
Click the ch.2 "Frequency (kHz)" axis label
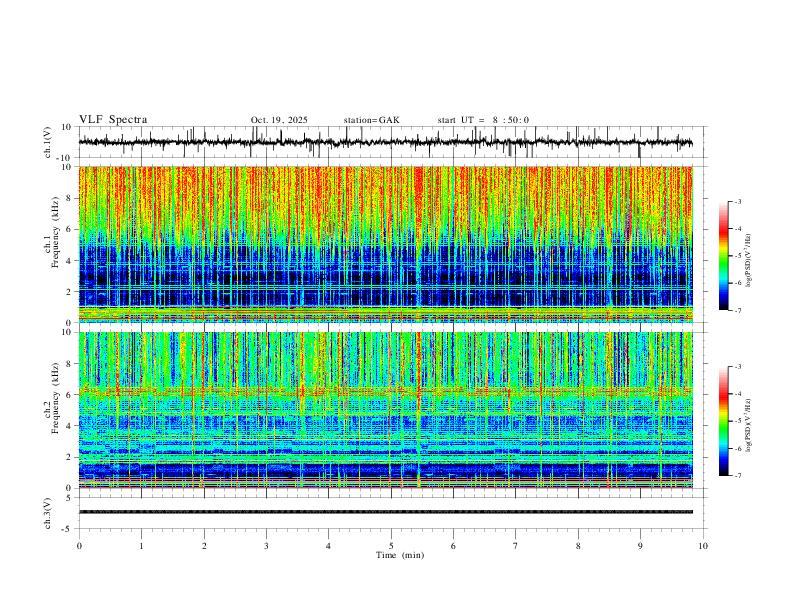(x=56, y=398)
